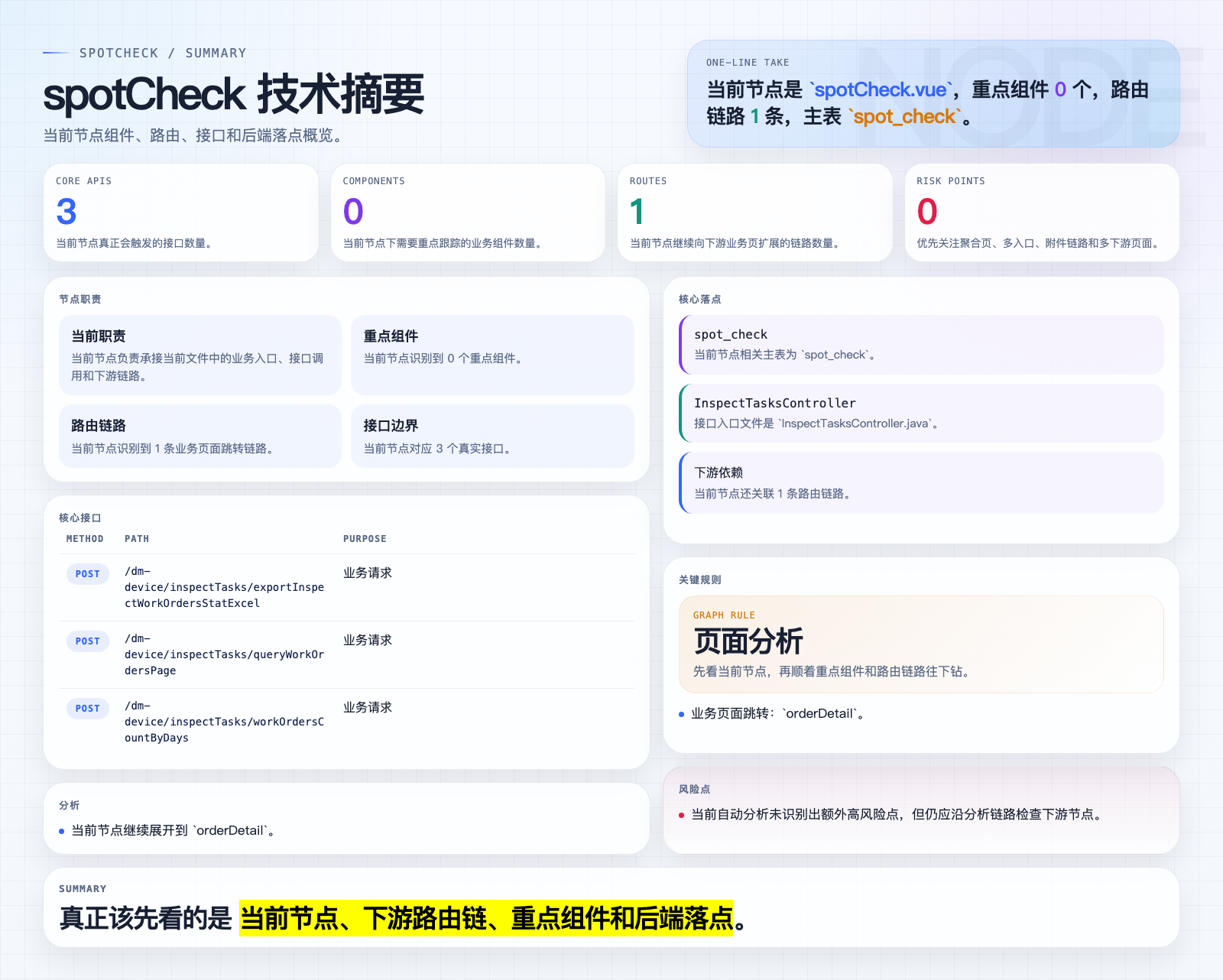This screenshot has width=1223, height=980.
Task: Click the 风险点 section heading
Action: [694, 789]
